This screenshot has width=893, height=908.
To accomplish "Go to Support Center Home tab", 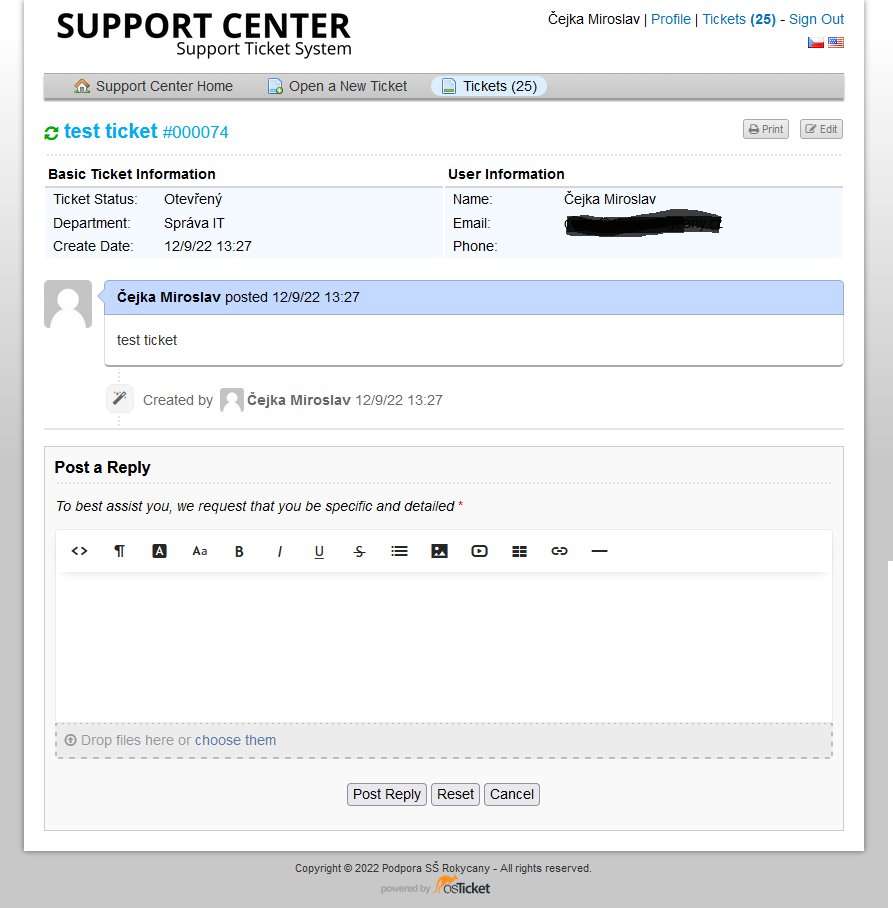I will (153, 86).
